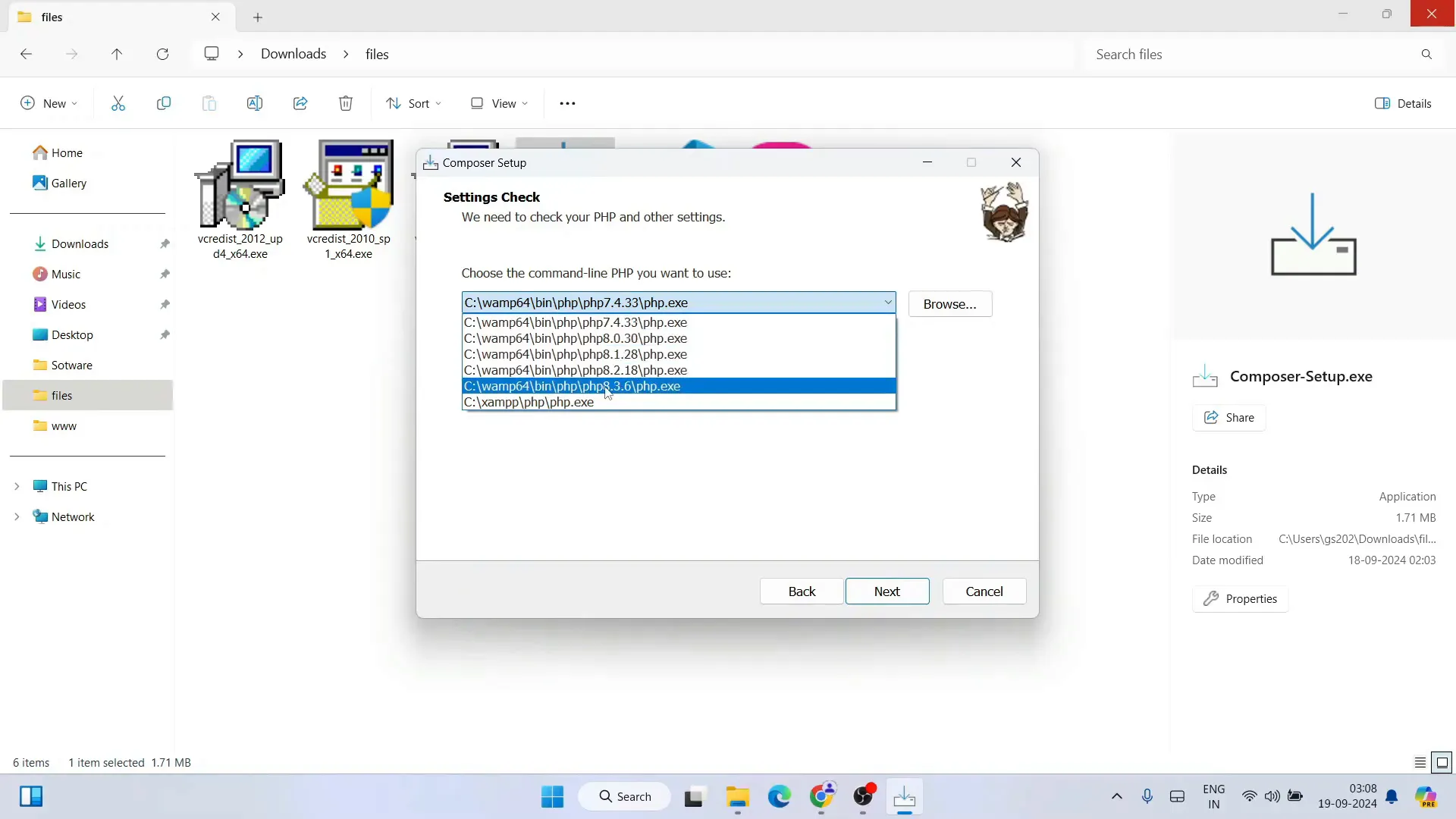Choose php8.2.18 path option
The width and height of the screenshot is (1456, 819).
click(679, 370)
